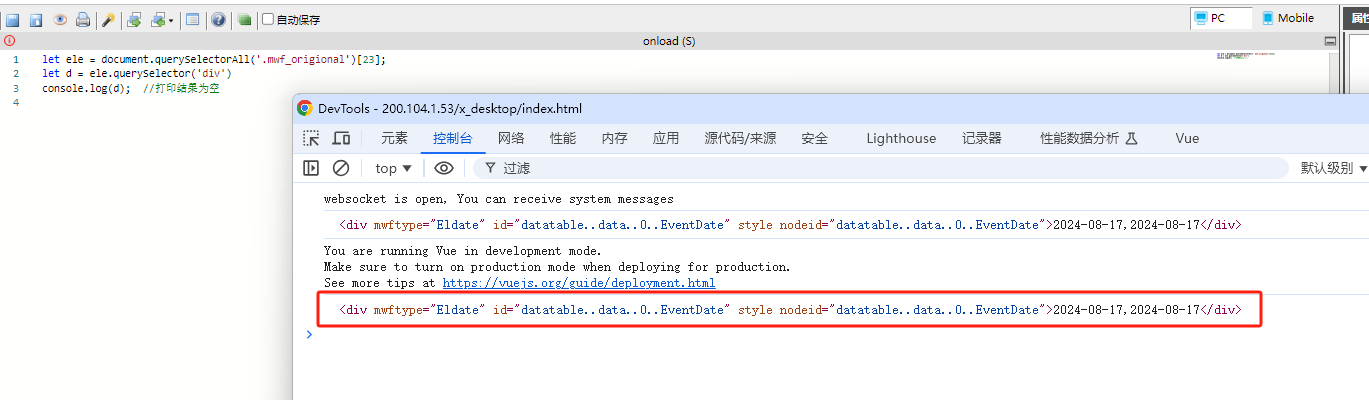Click the save icon in editor toolbar

click(x=13, y=20)
